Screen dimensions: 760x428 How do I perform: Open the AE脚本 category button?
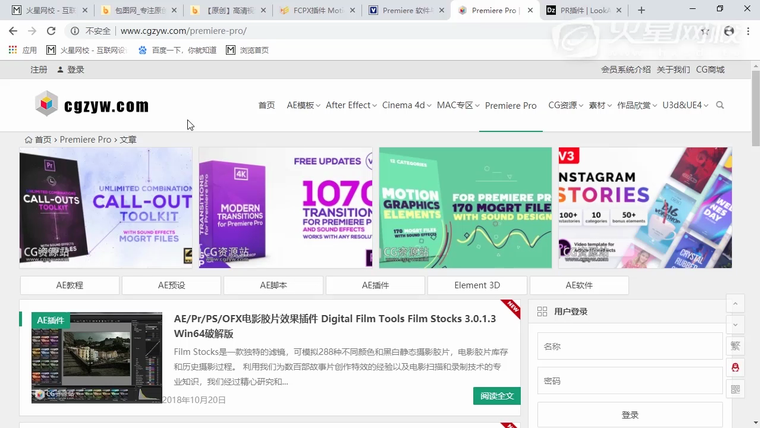[x=273, y=285]
